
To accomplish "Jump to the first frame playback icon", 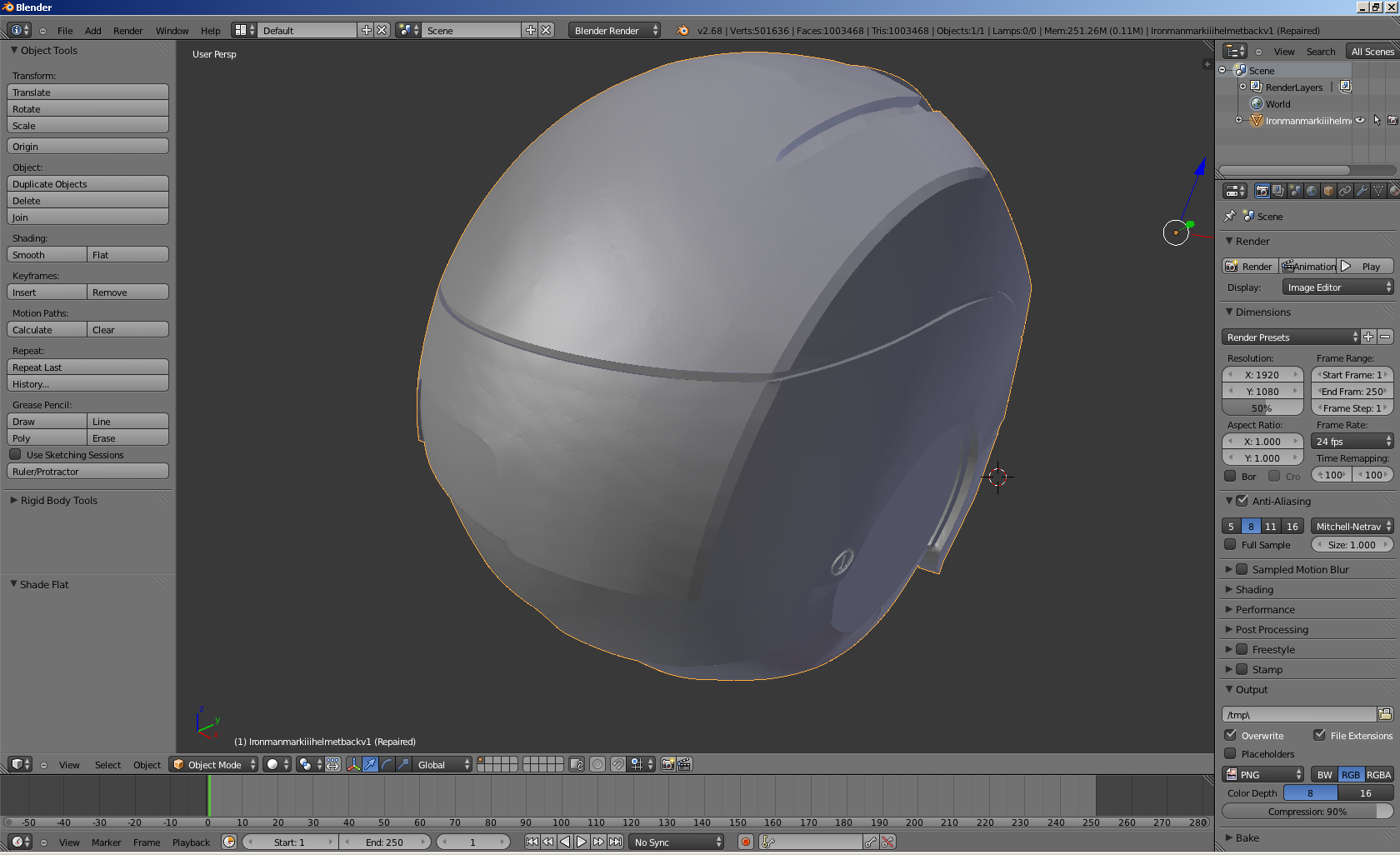I will [532, 842].
